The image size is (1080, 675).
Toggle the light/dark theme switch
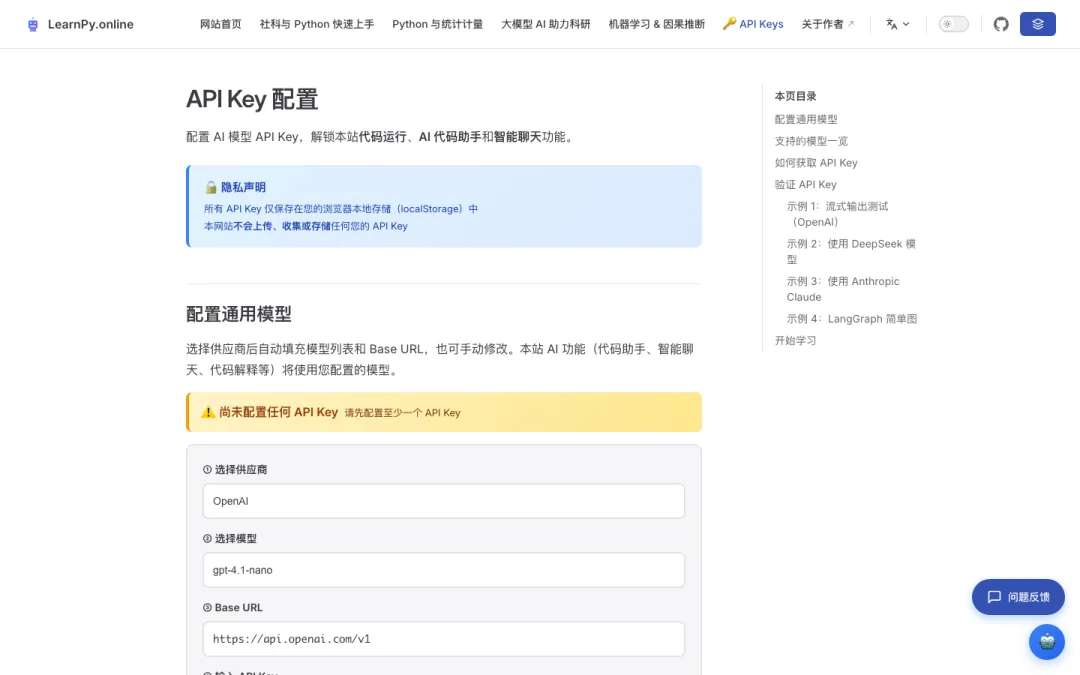pos(953,24)
